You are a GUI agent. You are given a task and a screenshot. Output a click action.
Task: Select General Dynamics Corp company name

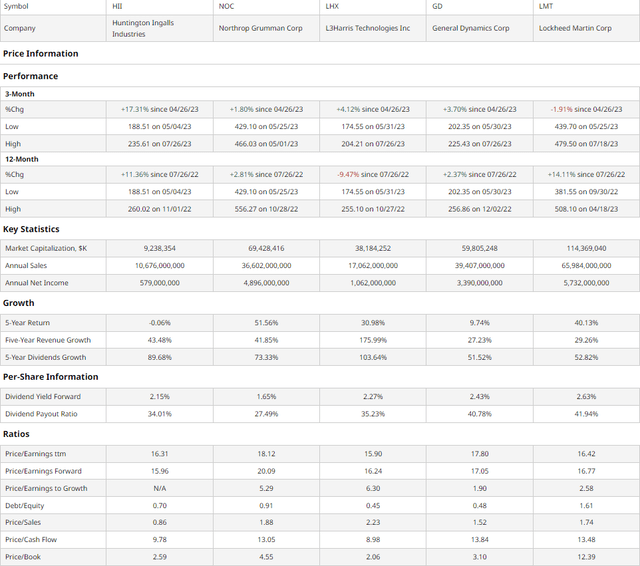(471, 28)
